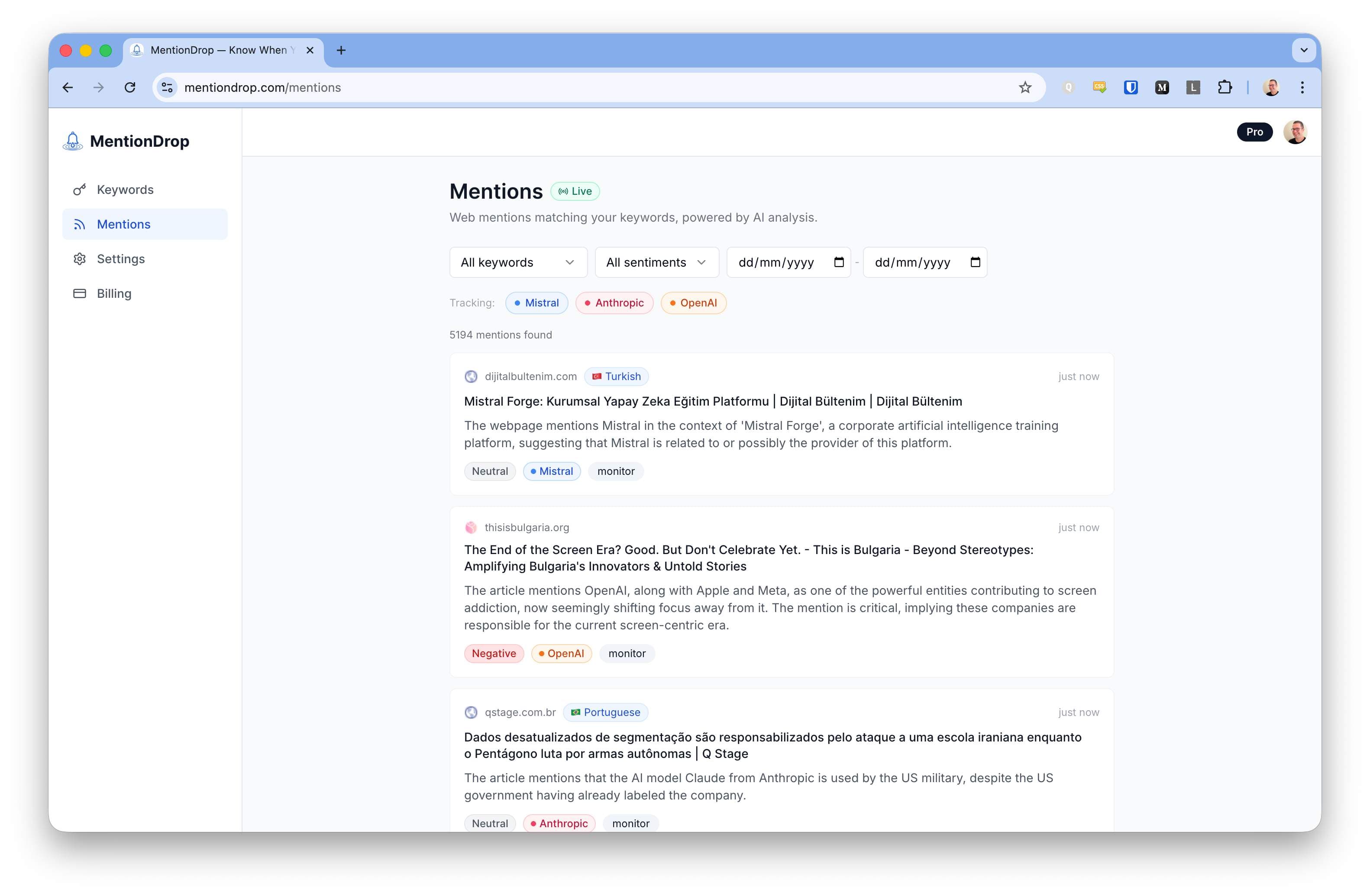Click the Negative sentiment tag

coord(493,653)
